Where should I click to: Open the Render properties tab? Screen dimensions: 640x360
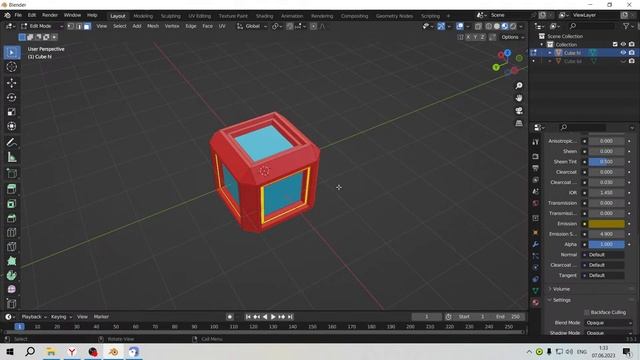pos(536,156)
